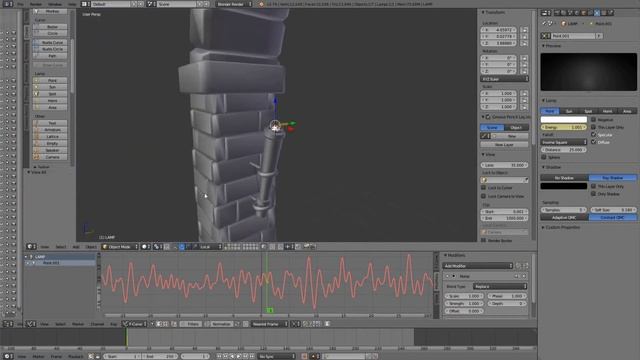Click the timeline editor type icon
640x360 pixels.
coord(7,356)
